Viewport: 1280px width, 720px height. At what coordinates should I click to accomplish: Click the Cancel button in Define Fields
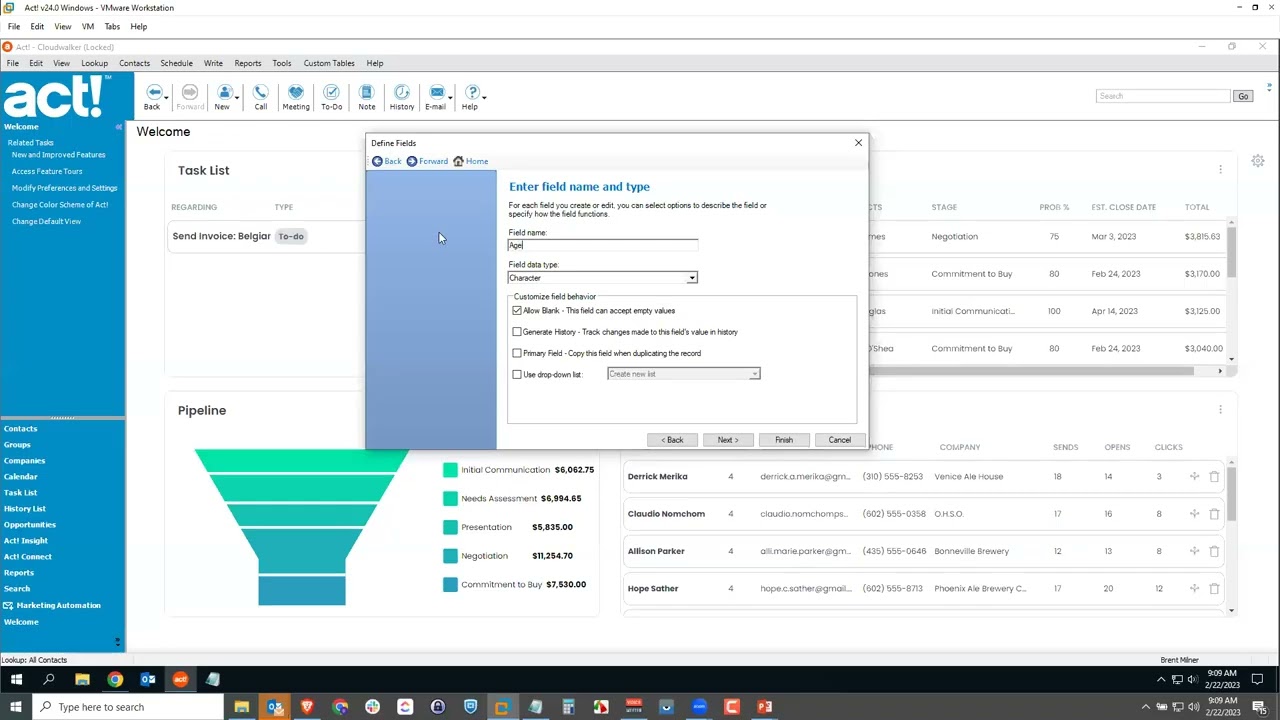pos(840,440)
